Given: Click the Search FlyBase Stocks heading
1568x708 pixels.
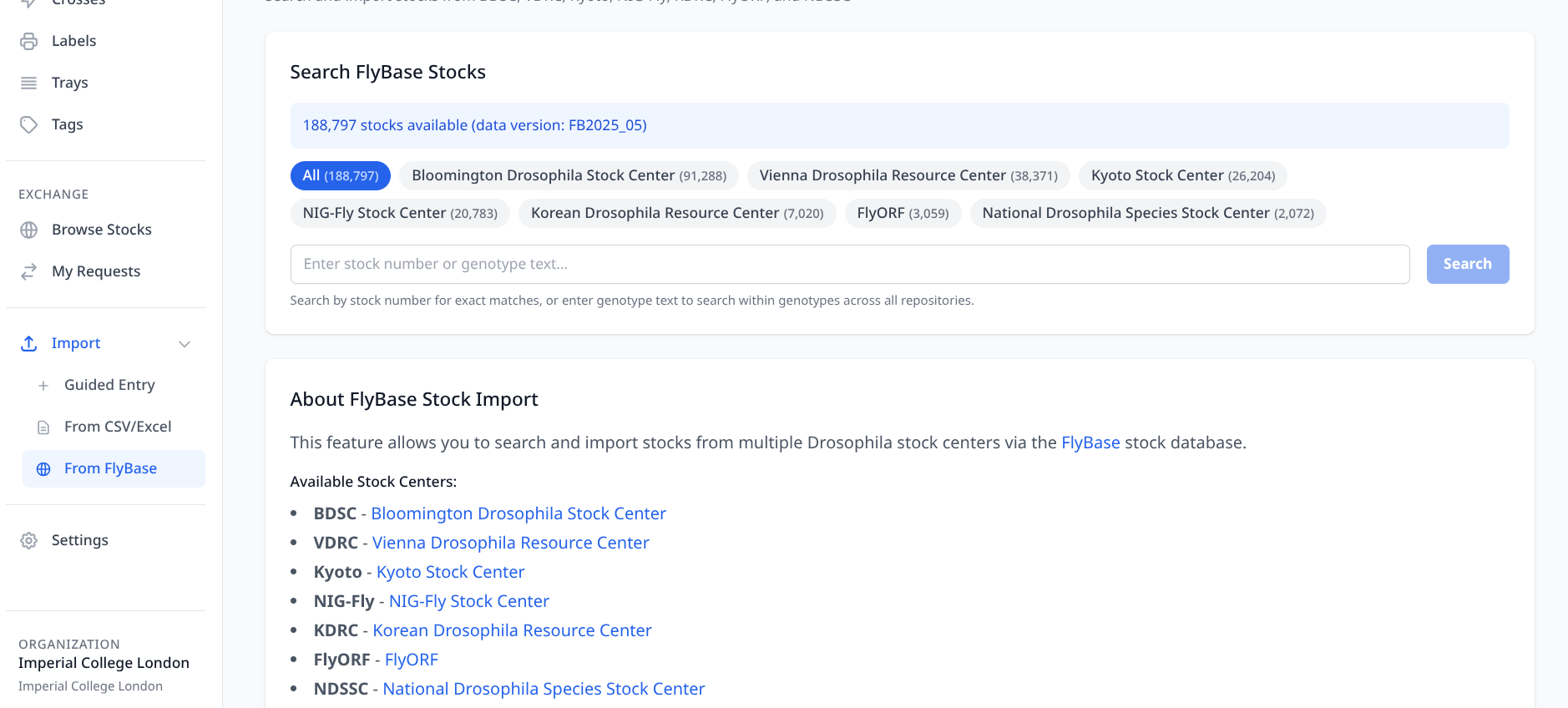Looking at the screenshot, I should pos(388,72).
